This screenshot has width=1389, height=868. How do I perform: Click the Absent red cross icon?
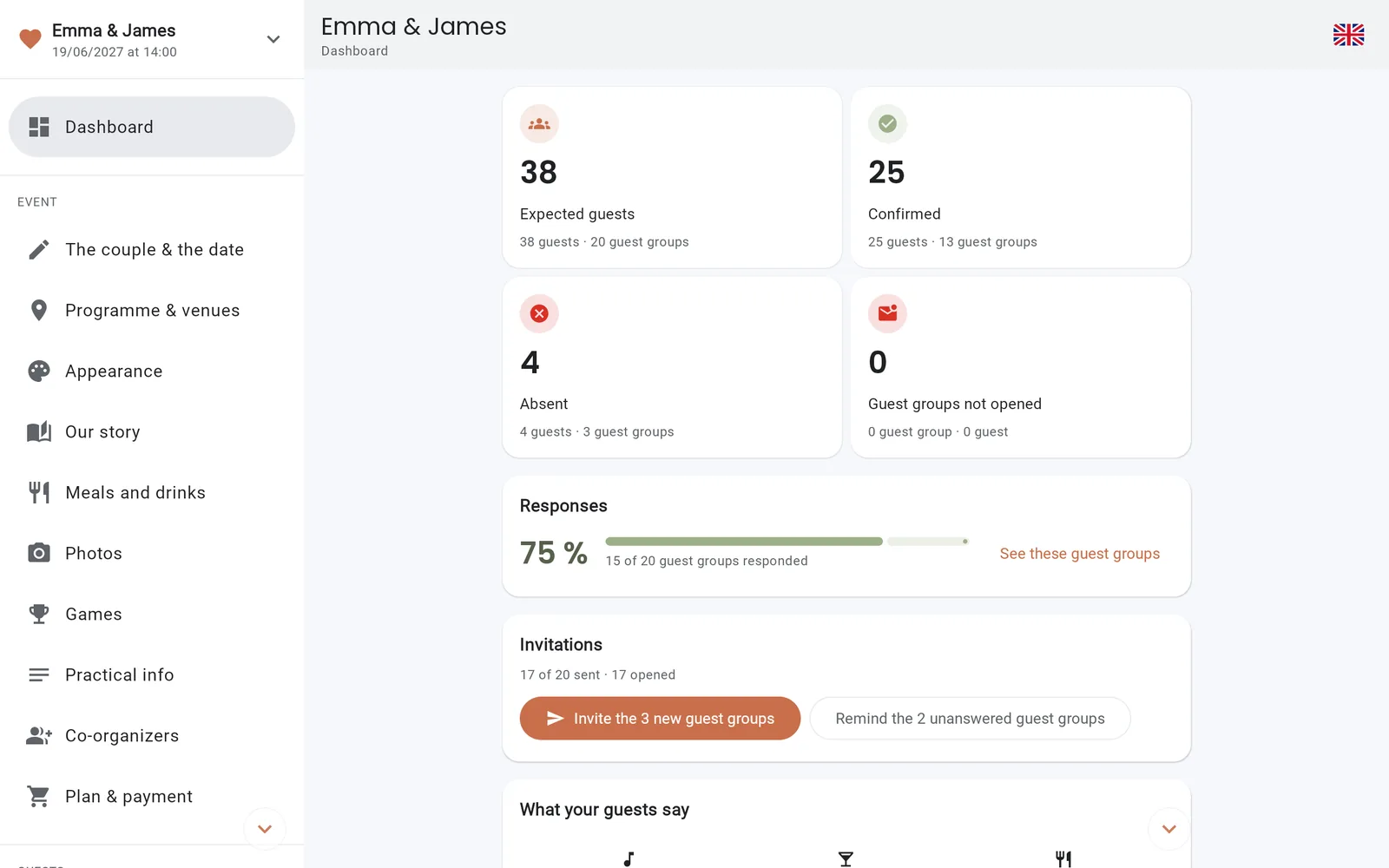pos(539,313)
